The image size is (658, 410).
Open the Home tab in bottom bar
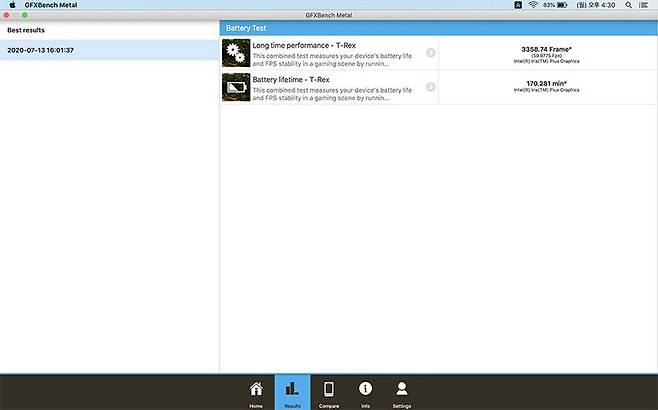[256, 393]
